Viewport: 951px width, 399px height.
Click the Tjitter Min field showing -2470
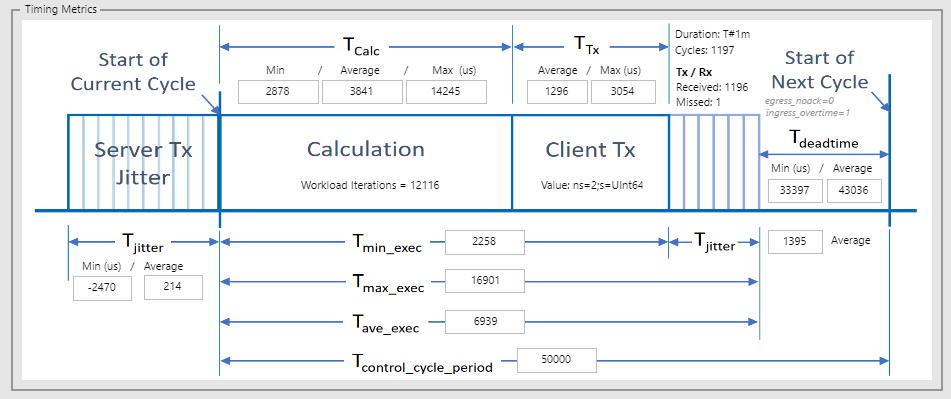[102, 288]
